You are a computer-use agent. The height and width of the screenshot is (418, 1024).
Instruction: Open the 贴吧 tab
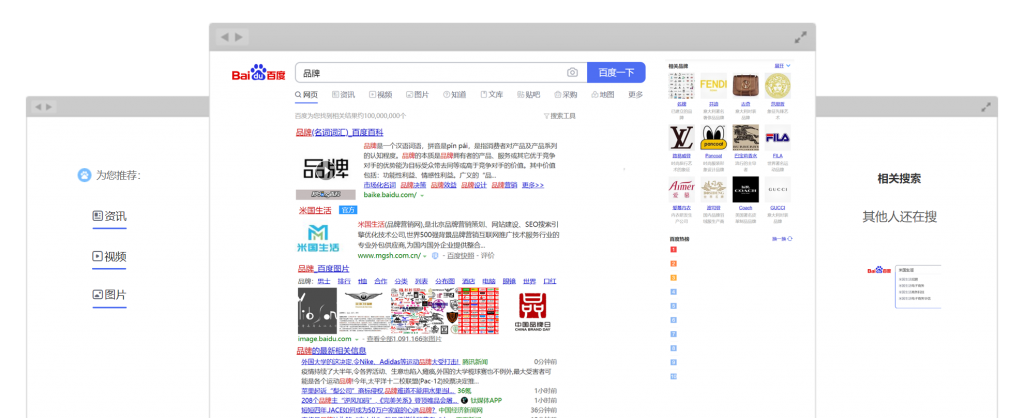click(x=529, y=95)
